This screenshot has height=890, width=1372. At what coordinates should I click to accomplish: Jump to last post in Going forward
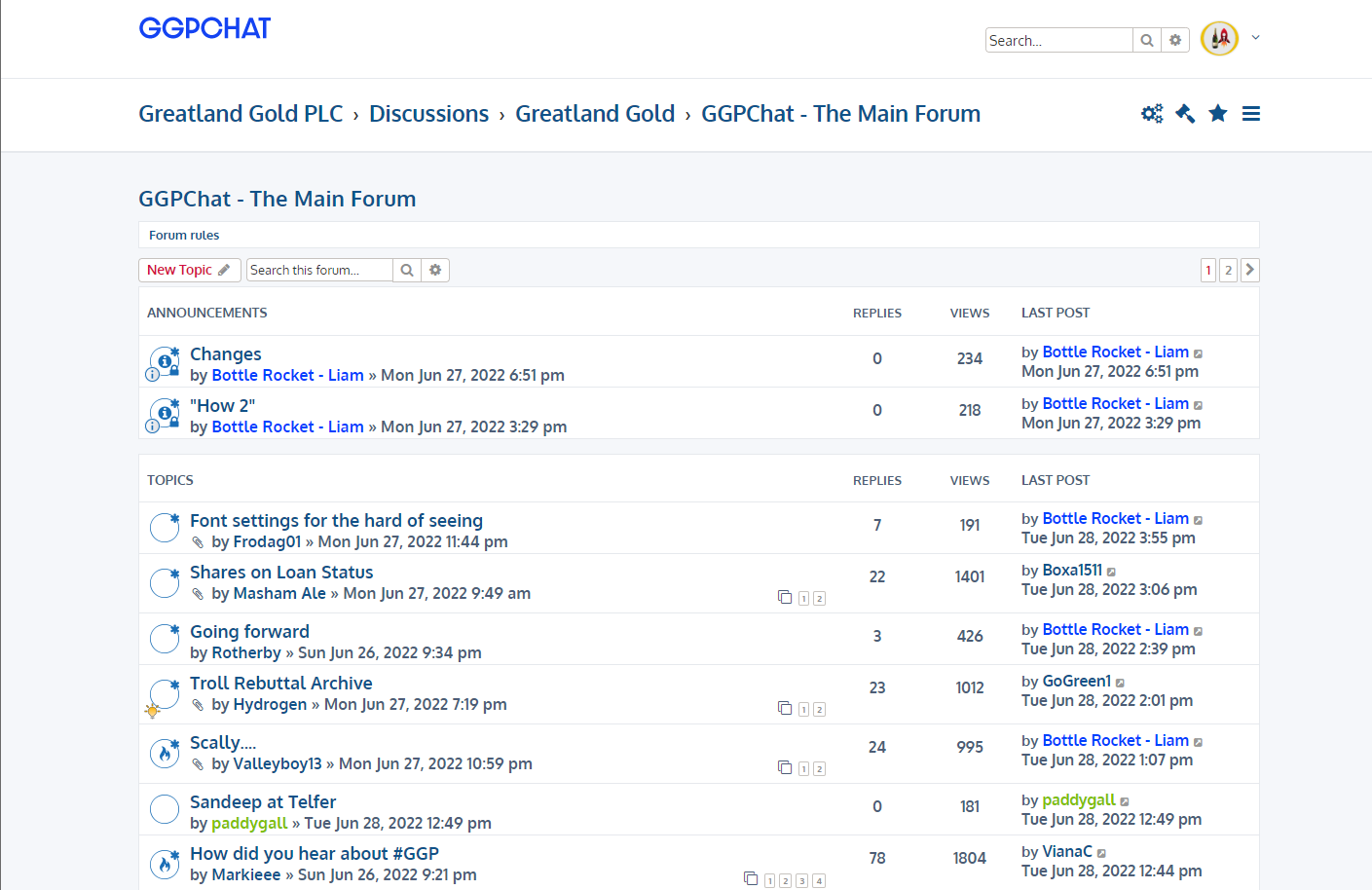coord(1198,631)
